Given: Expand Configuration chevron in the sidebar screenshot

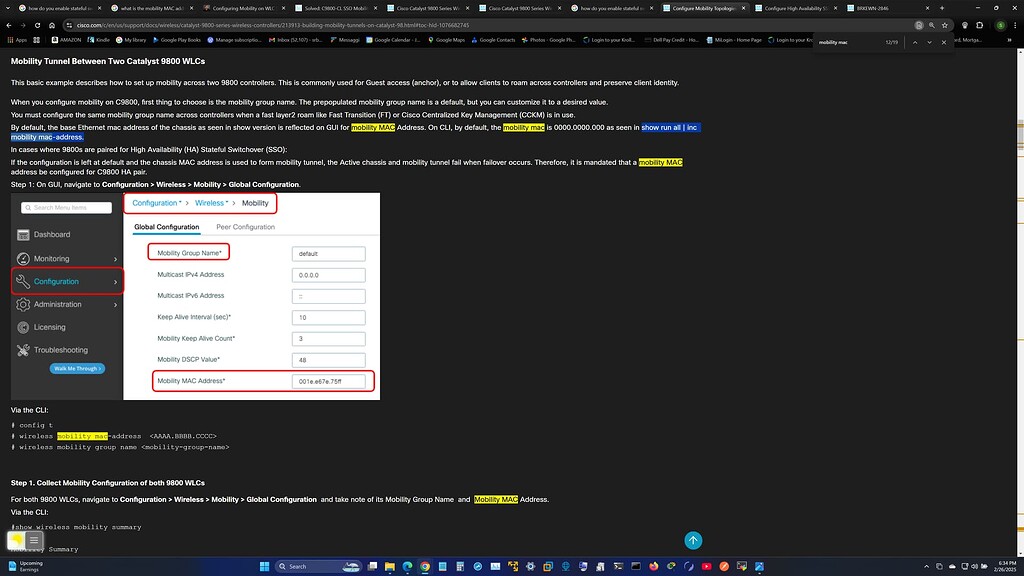Looking at the screenshot, I should click(115, 282).
